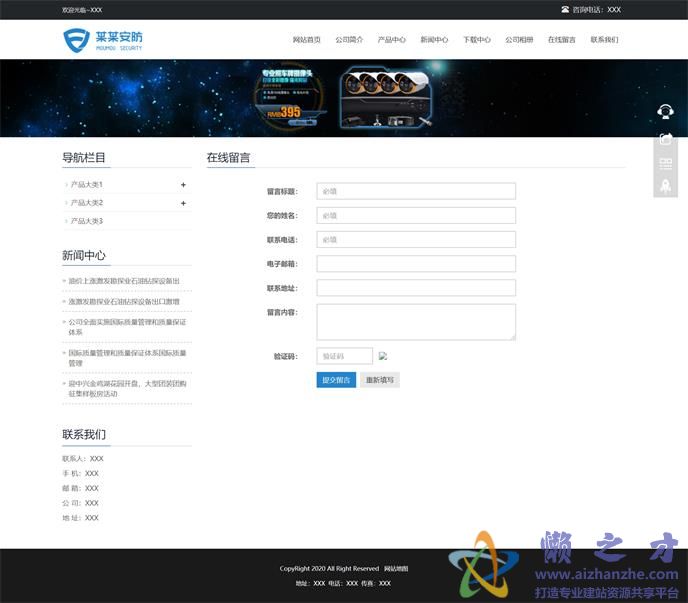Click the 新闻中心 sidebar heading
Image resolution: width=688 pixels, height=603 pixels.
pos(84,255)
